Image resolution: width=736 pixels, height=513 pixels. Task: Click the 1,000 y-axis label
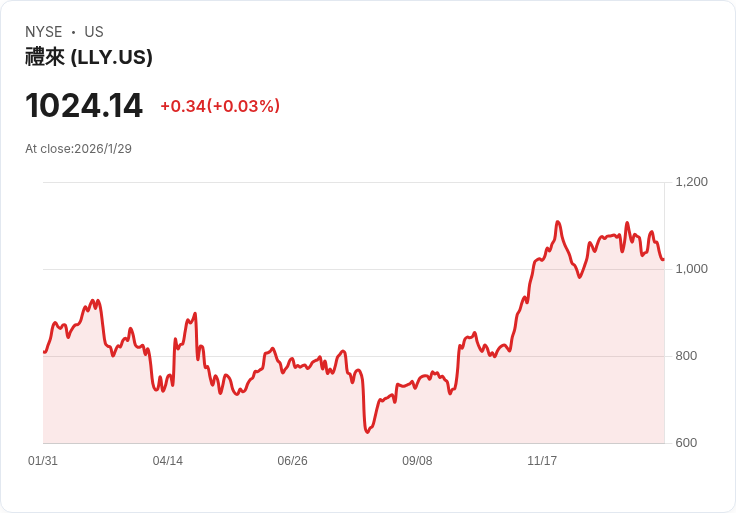(x=691, y=269)
